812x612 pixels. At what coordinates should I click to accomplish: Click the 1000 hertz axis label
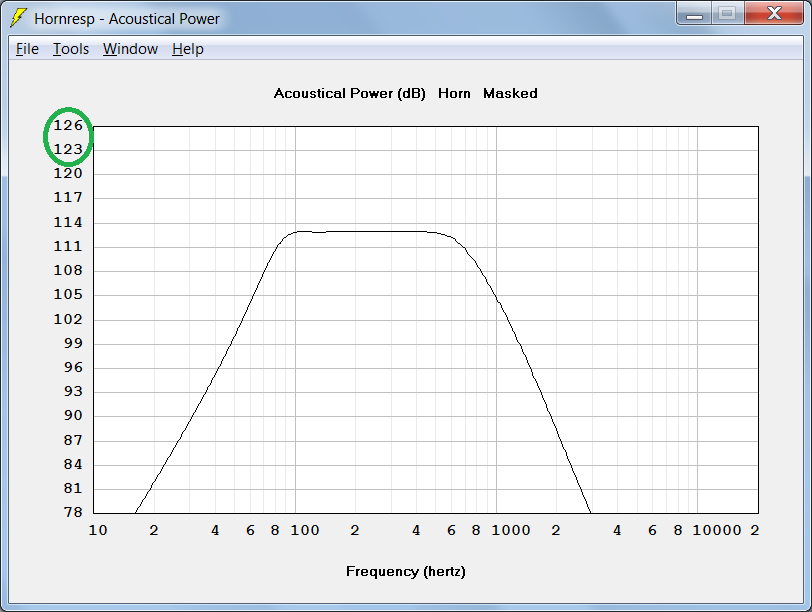[x=511, y=530]
